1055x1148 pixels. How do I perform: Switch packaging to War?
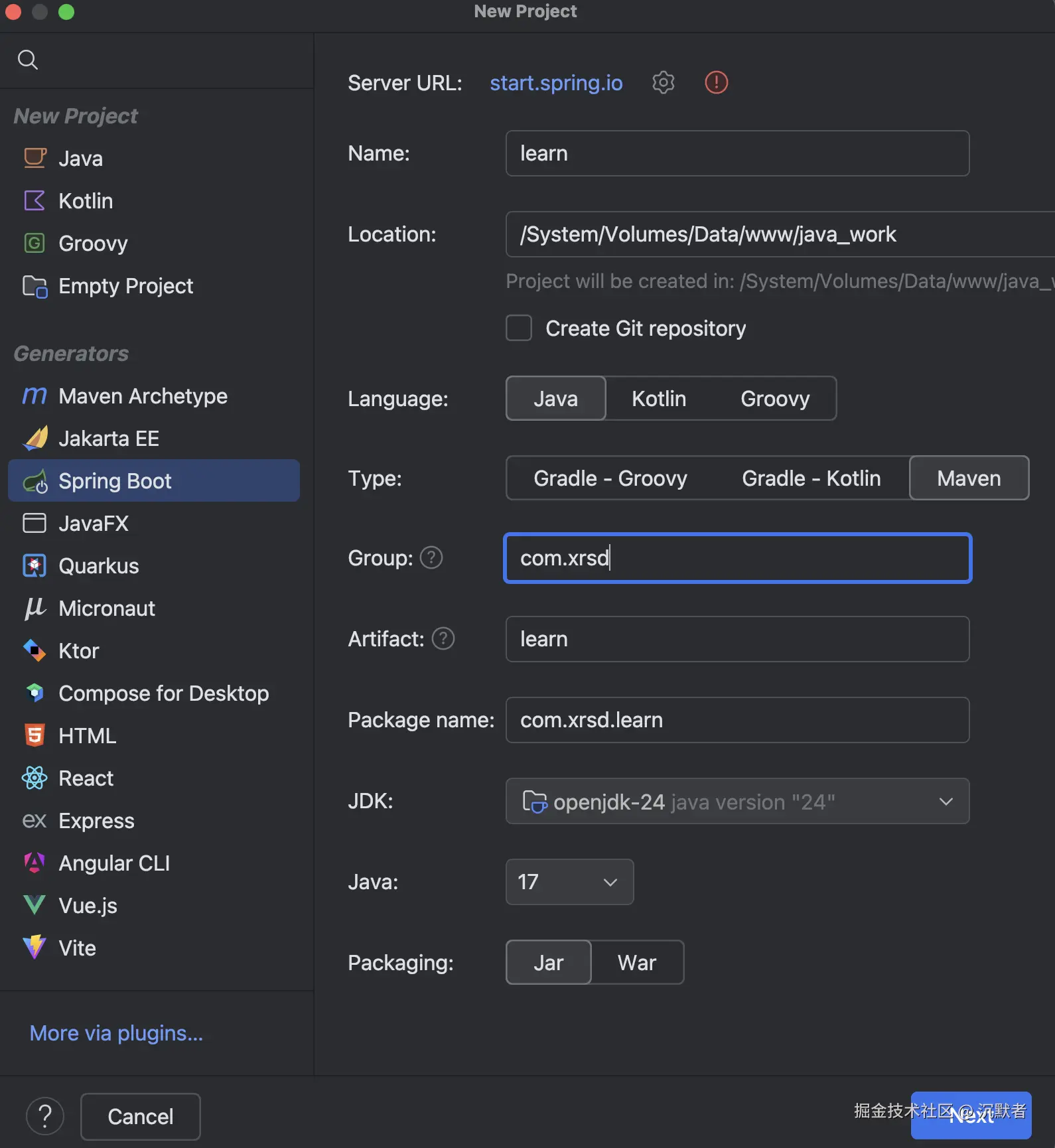click(636, 962)
